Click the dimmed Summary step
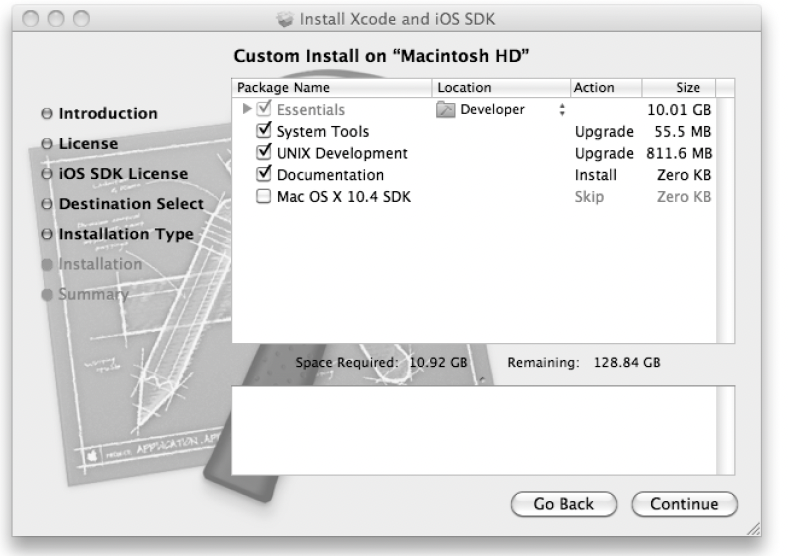The height and width of the screenshot is (556, 788). (93, 294)
